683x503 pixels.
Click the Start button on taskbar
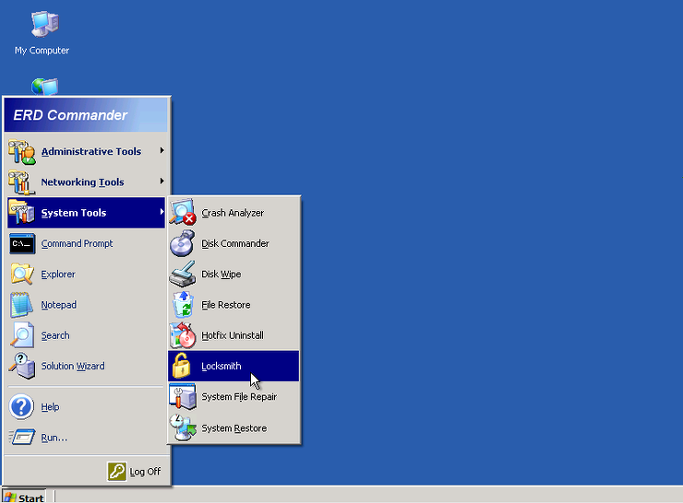coord(24,497)
